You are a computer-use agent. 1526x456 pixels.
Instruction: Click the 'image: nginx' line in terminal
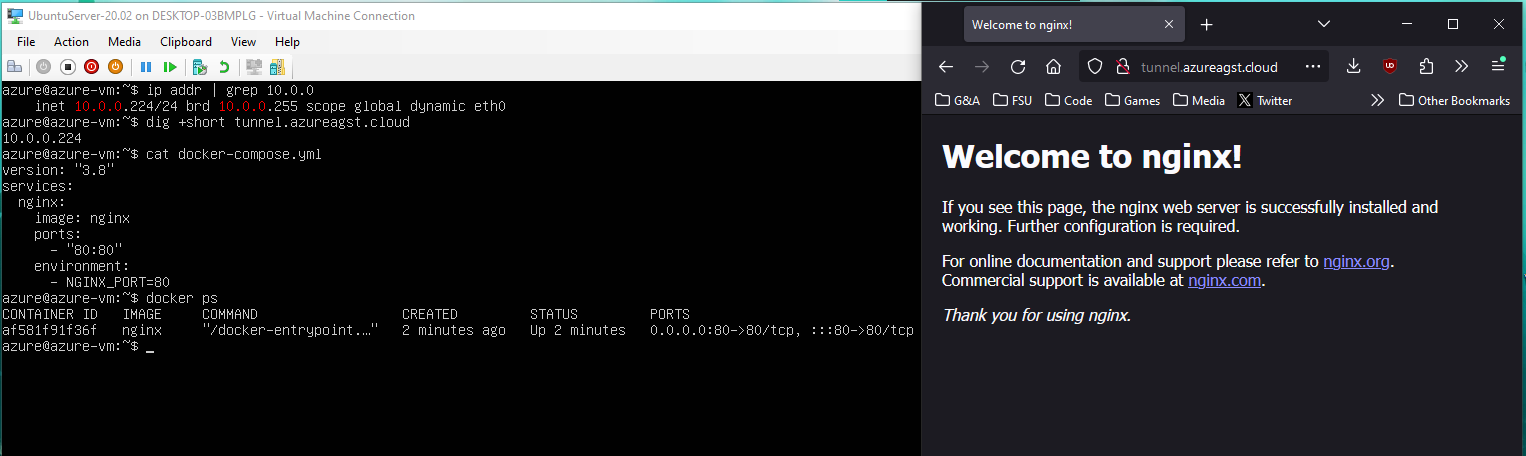point(82,218)
